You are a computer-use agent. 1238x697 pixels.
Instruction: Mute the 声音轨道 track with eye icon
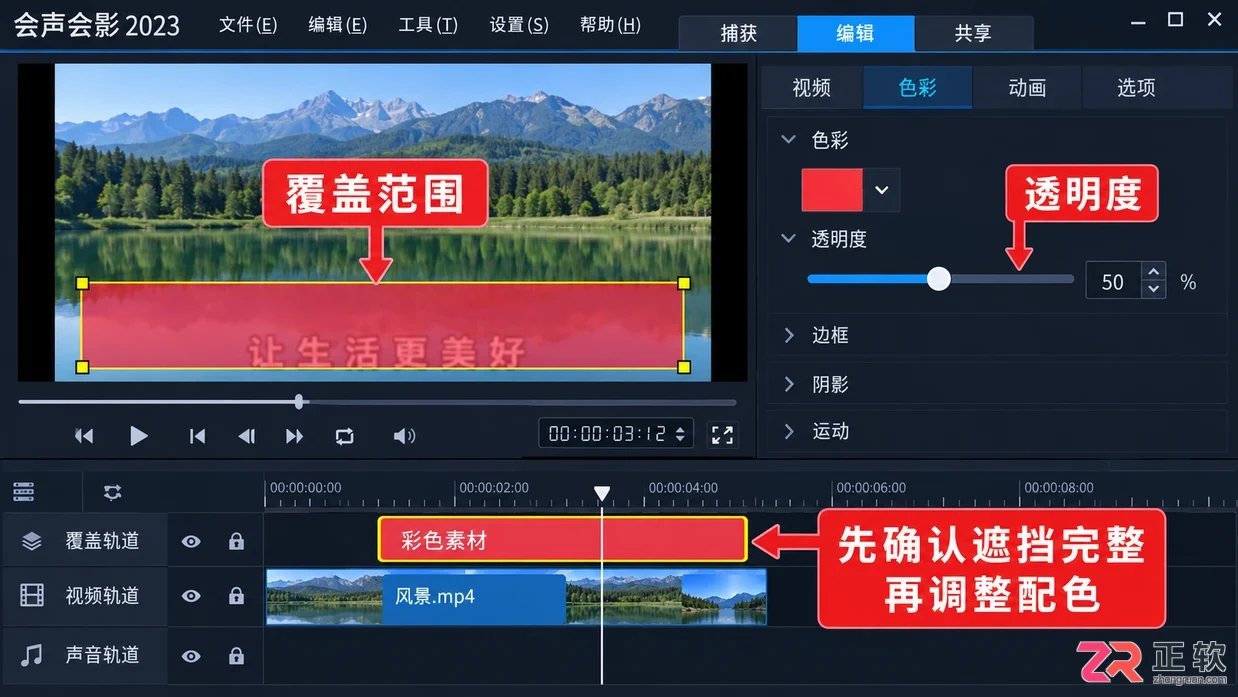(191, 656)
